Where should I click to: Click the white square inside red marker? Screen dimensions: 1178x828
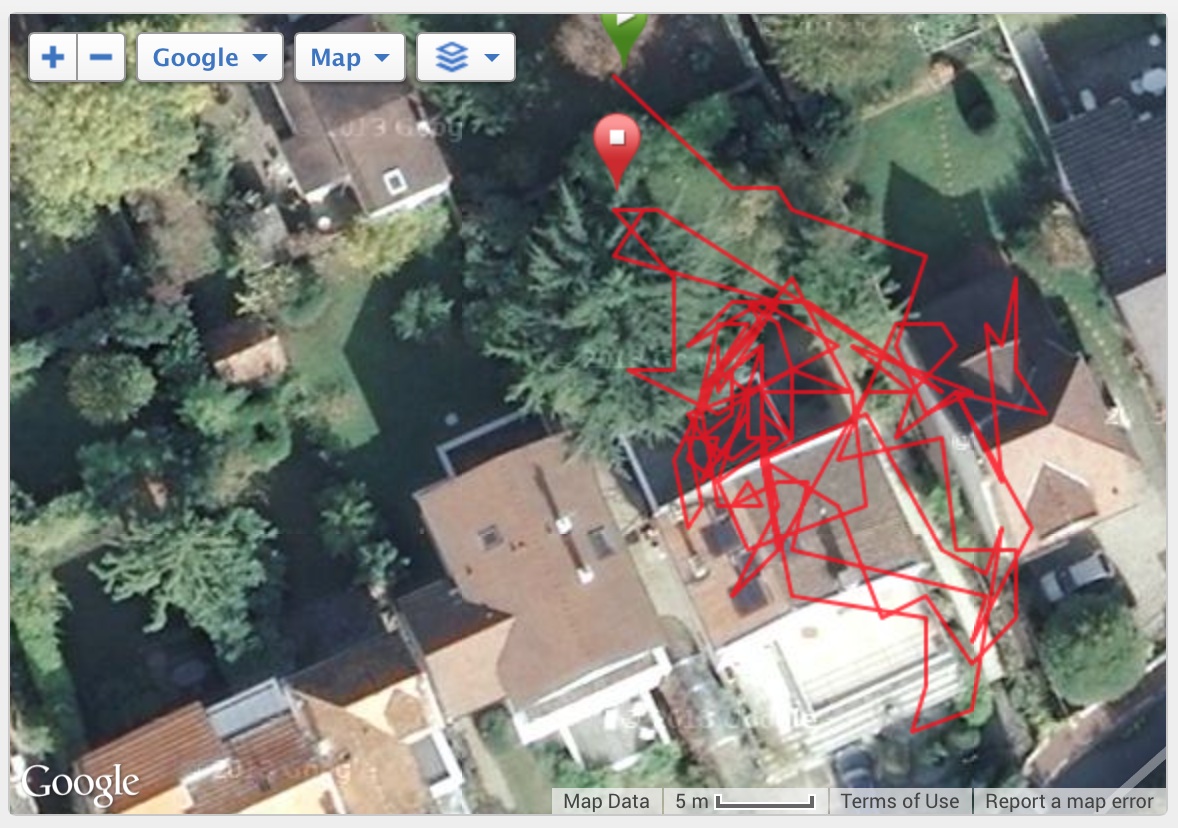click(617, 137)
